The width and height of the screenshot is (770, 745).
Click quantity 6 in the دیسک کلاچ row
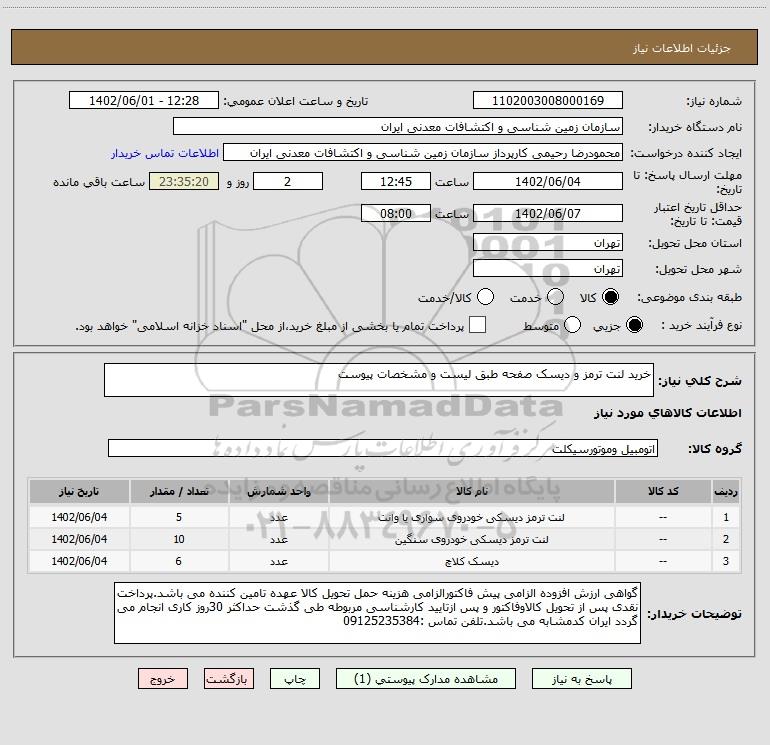(179, 561)
